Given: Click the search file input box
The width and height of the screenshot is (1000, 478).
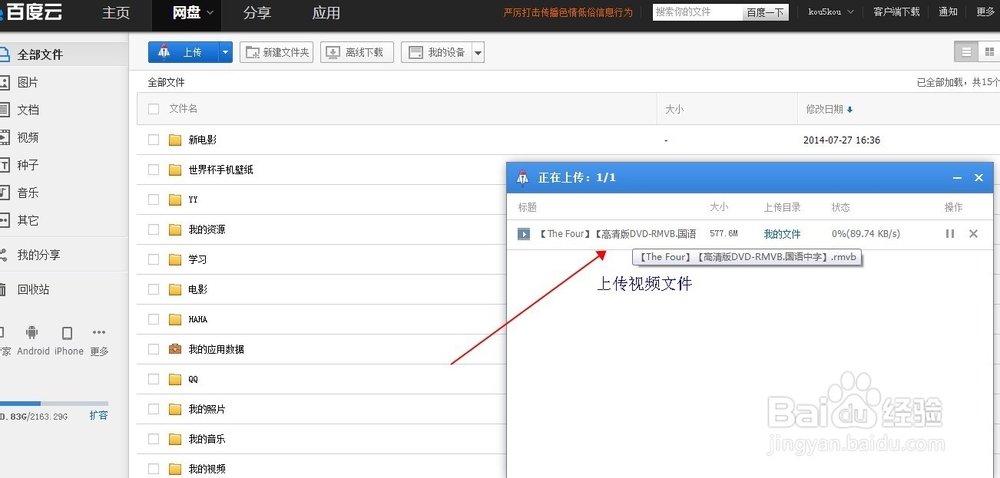Looking at the screenshot, I should pyautogui.click(x=698, y=12).
